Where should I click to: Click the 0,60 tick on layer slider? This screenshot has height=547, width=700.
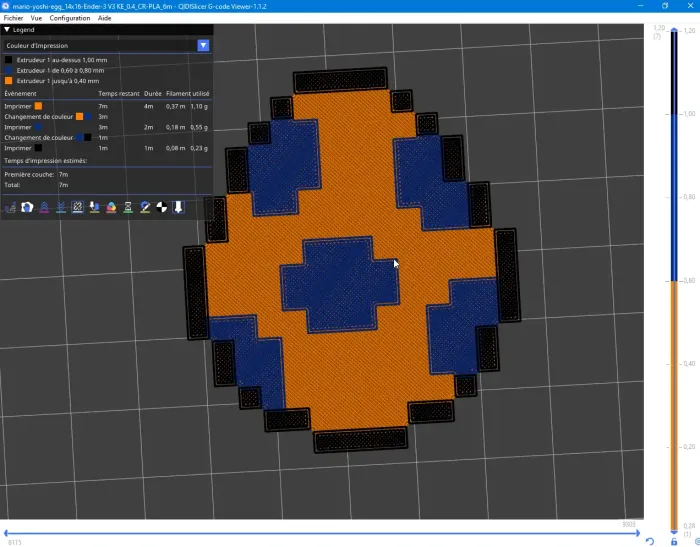coord(689,280)
